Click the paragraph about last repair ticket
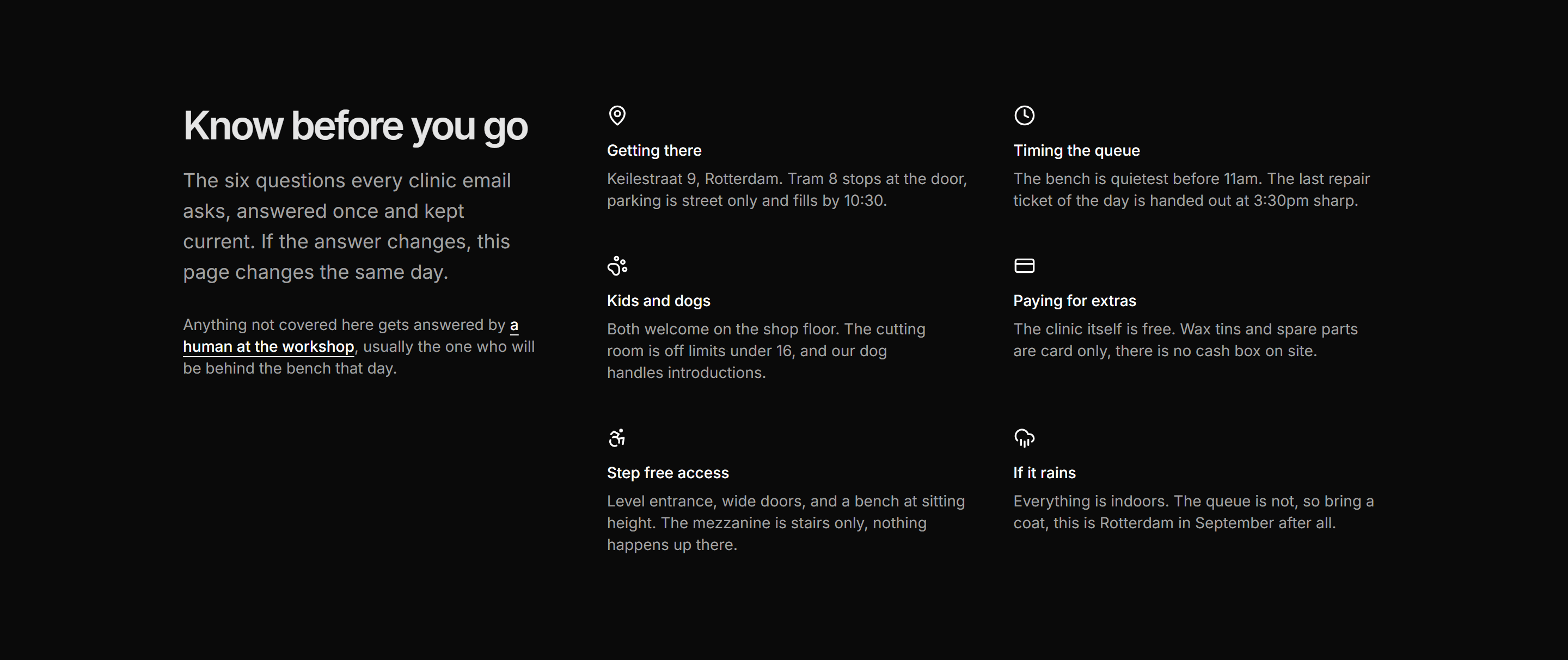This screenshot has height=660, width=1568. [x=1191, y=190]
